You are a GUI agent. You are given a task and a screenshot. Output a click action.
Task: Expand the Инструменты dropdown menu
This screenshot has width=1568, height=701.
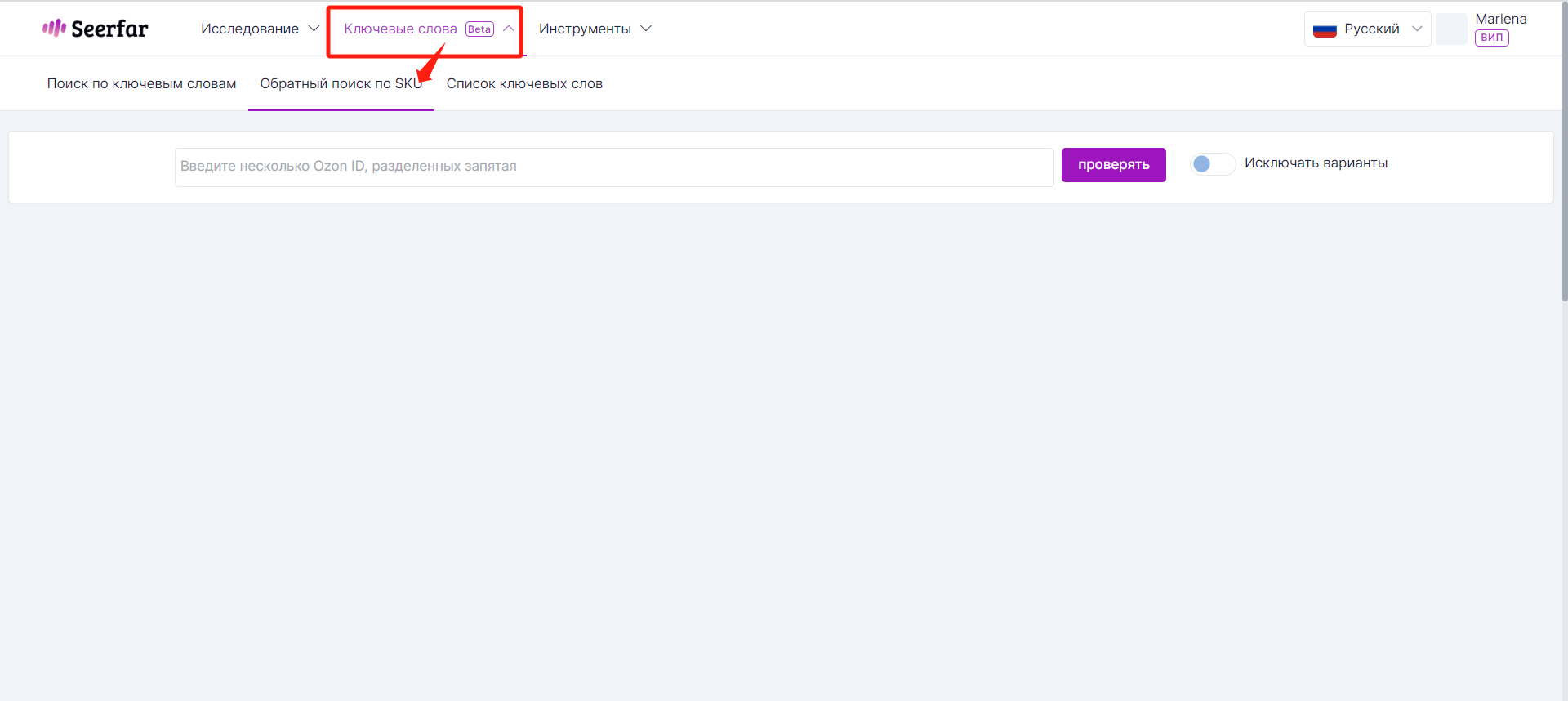pyautogui.click(x=595, y=29)
